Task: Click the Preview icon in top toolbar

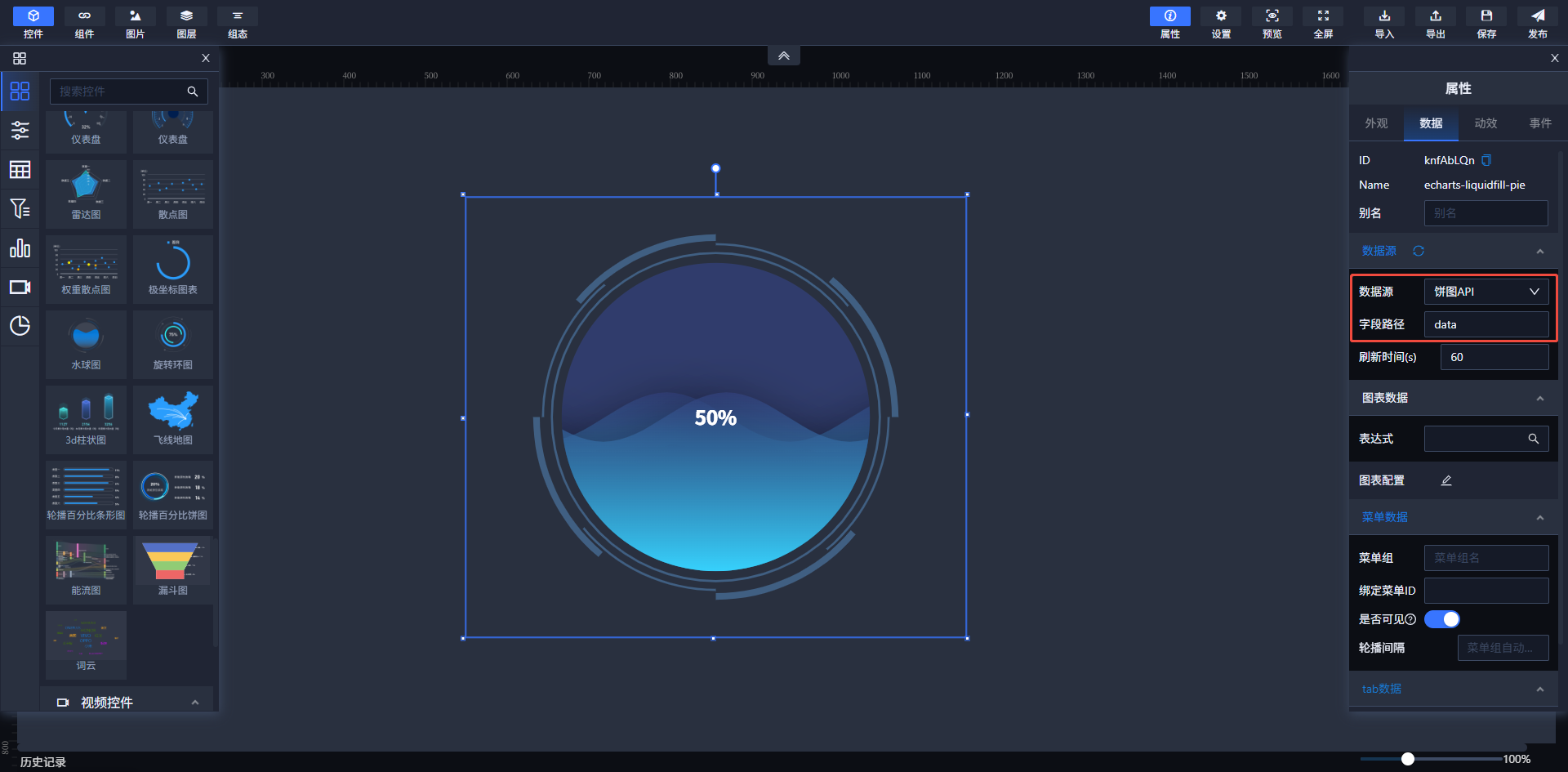Action: point(1272,23)
